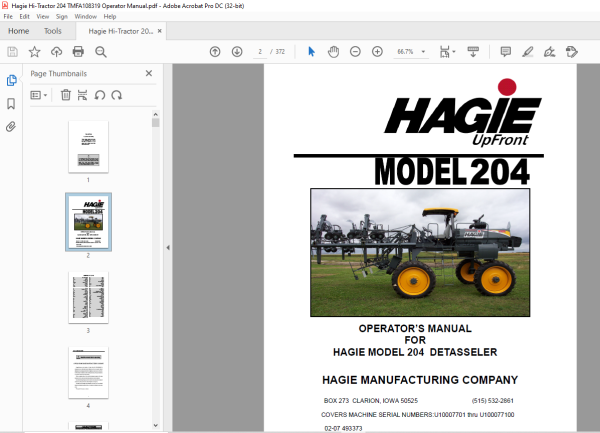This screenshot has height=433, width=600.
Task: Open the Bookmarks panel icon
Action: point(11,104)
